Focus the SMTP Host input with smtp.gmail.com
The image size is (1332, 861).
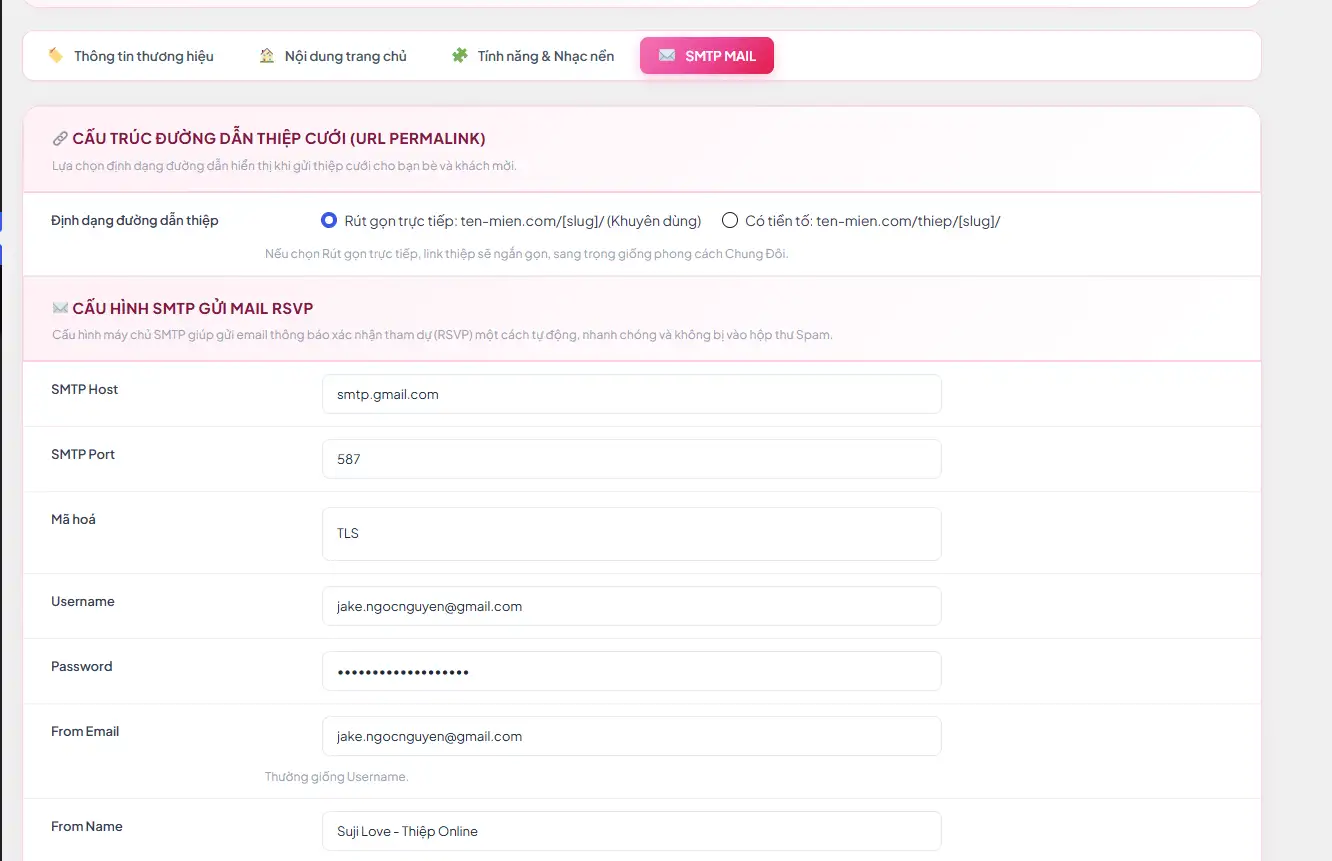632,394
